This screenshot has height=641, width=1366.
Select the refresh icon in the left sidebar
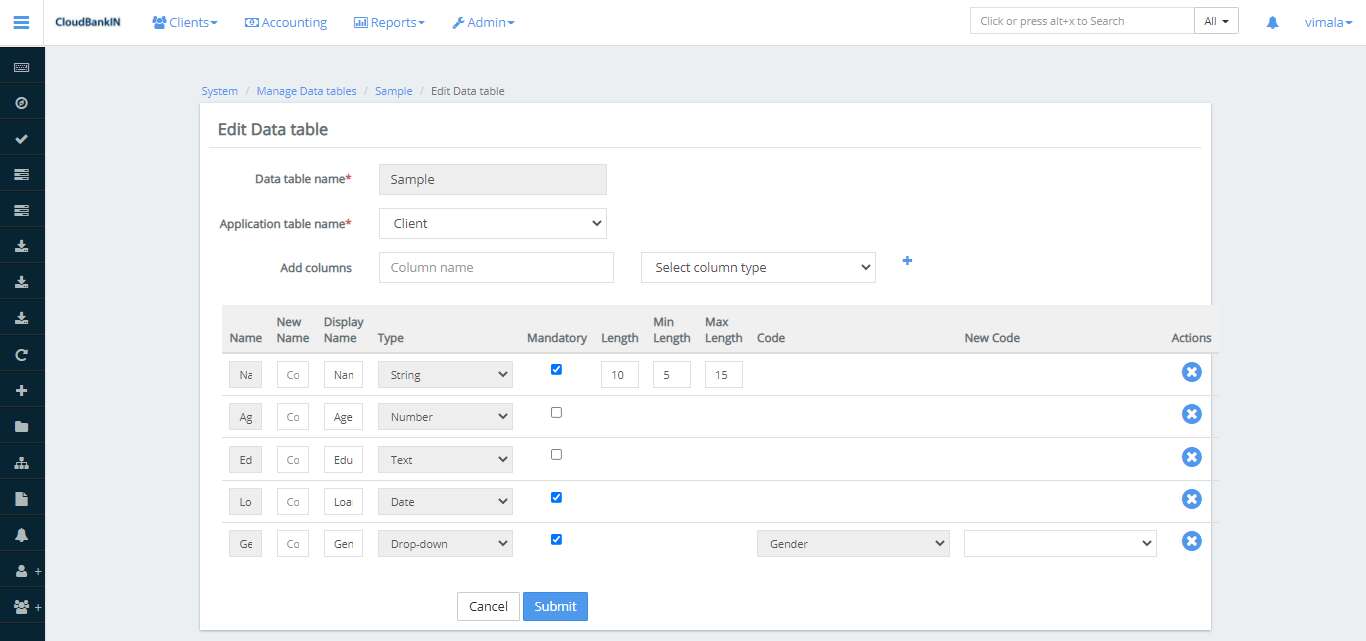(x=22, y=353)
